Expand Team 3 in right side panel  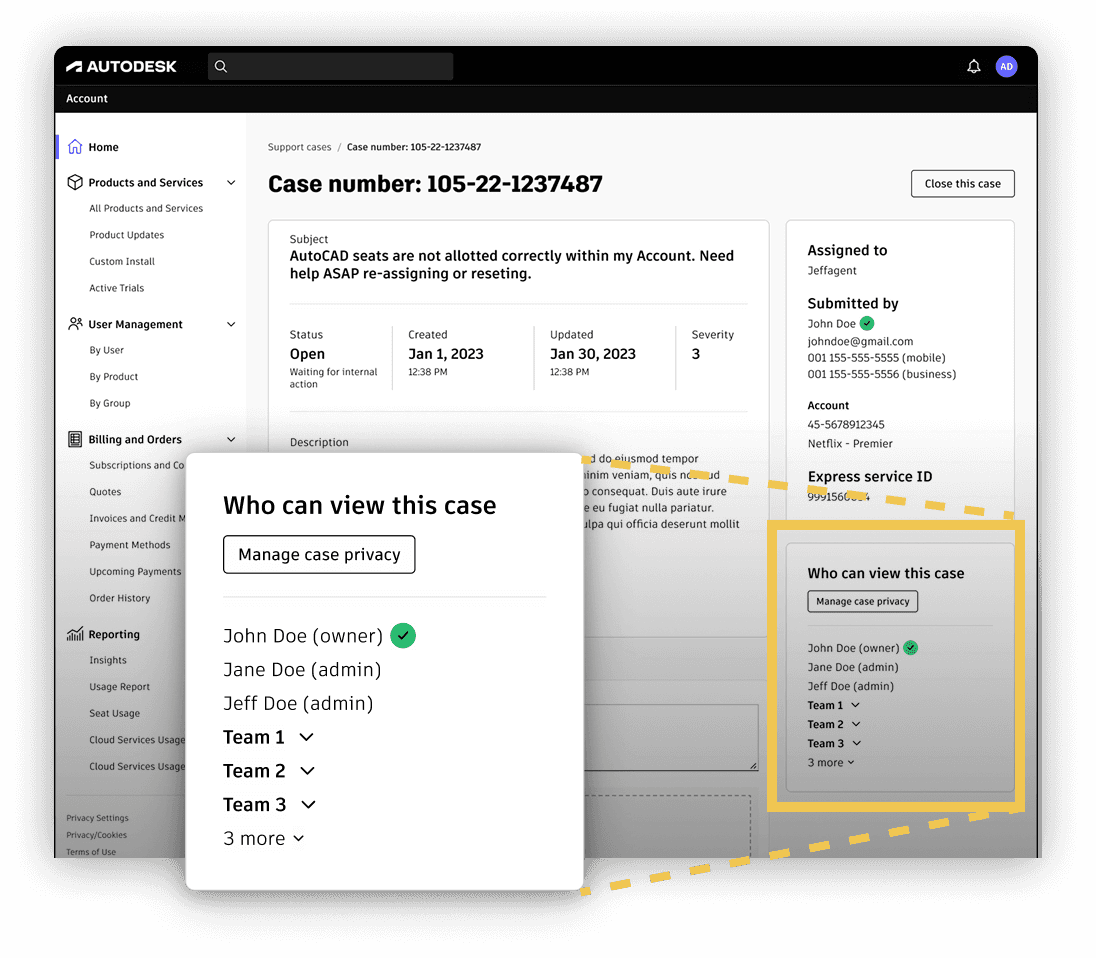click(856, 743)
